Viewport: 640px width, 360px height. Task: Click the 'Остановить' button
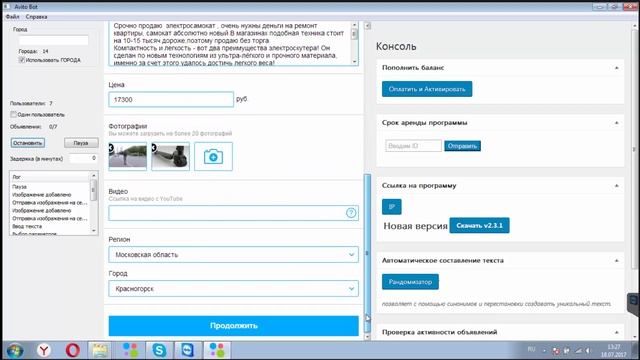point(27,143)
